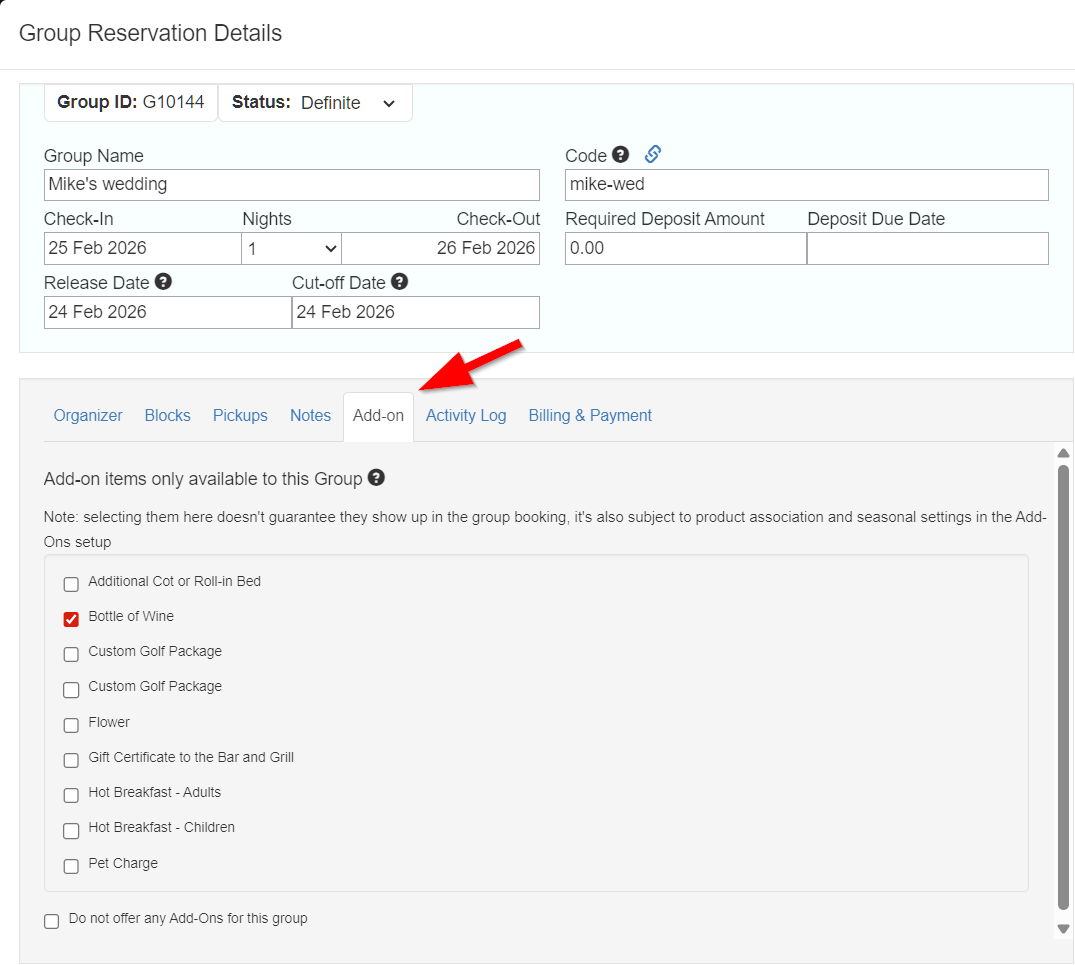Check the Flower add-on checkbox
Viewport: 1075px width, 965px height.
[71, 725]
